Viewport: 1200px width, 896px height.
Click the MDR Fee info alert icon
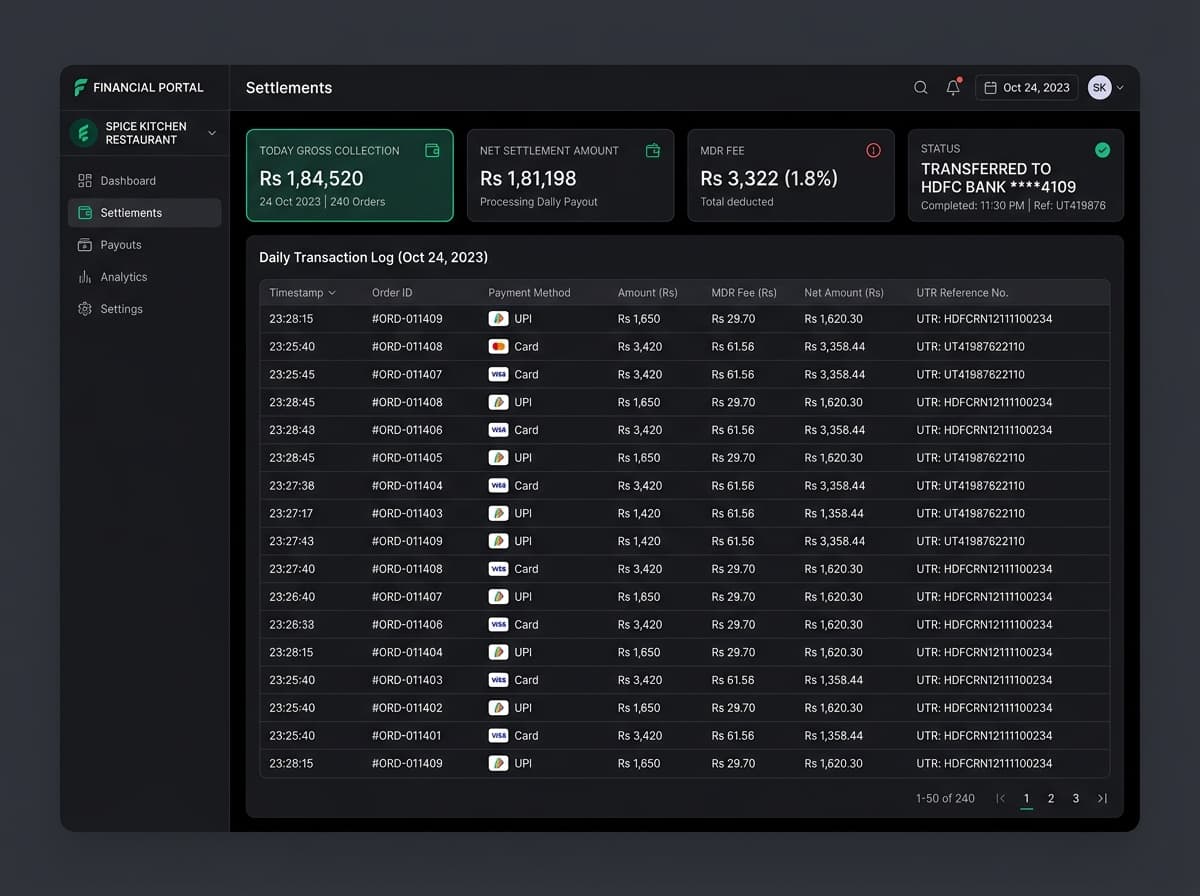pos(873,150)
